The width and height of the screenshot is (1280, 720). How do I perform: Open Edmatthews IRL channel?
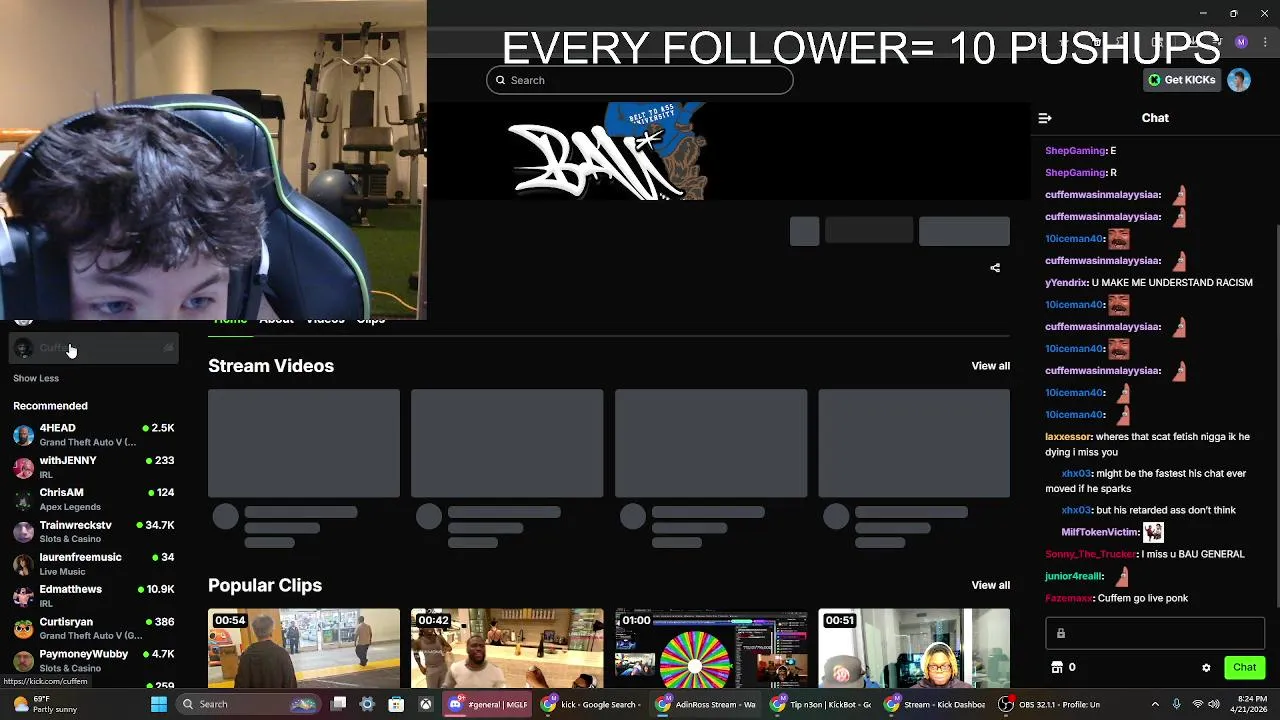94,596
